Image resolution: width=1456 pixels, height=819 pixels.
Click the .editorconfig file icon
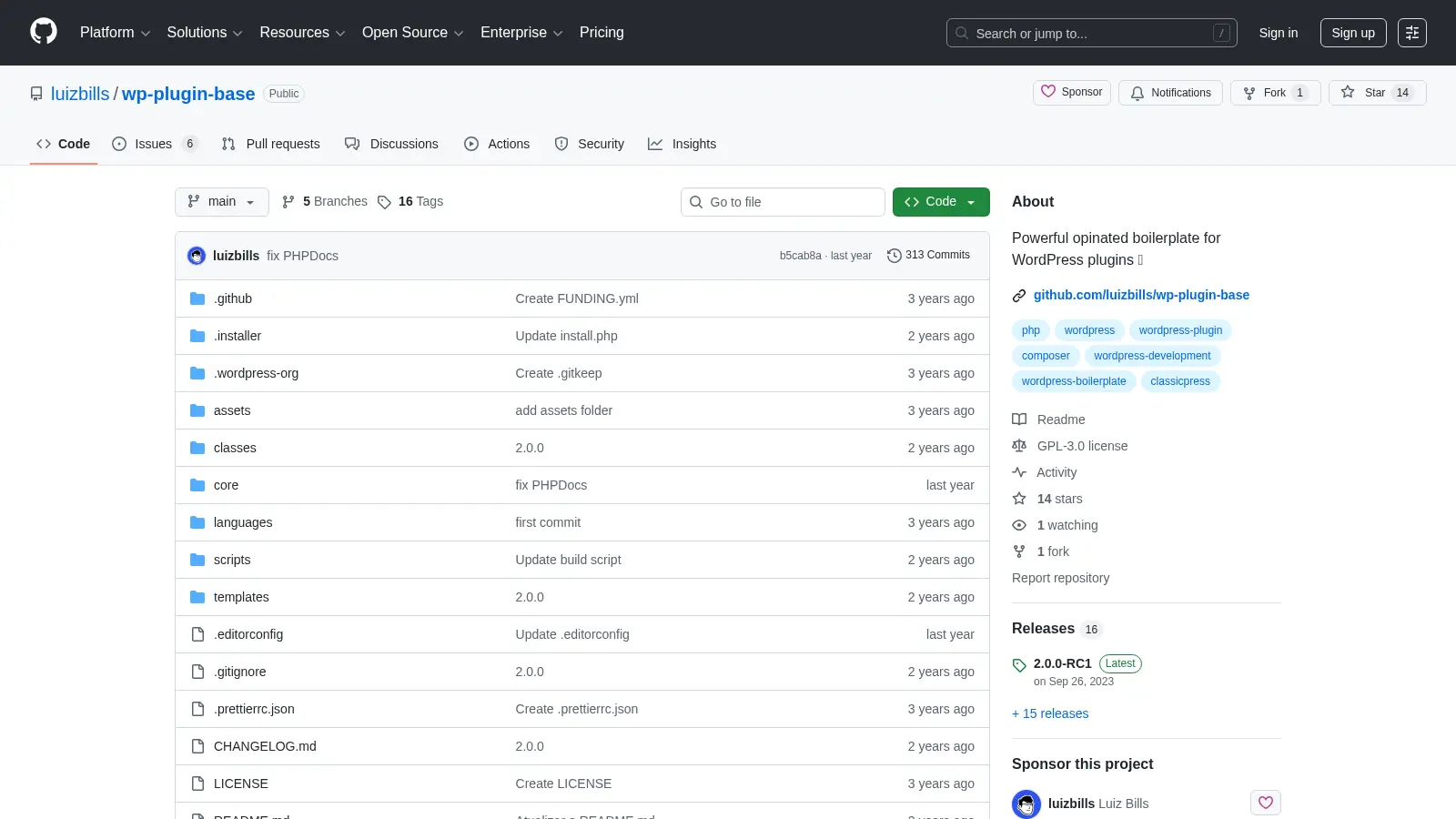[x=197, y=634]
